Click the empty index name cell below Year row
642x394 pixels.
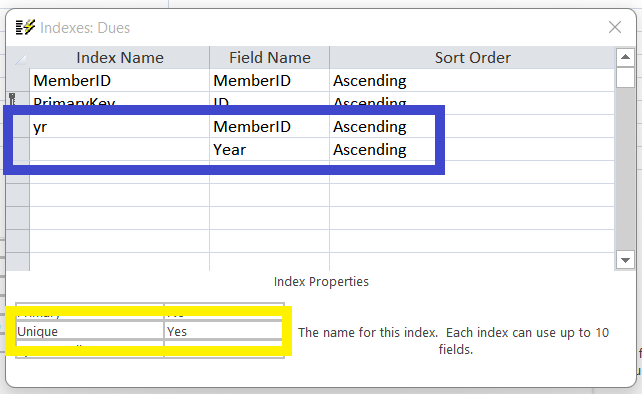point(120,172)
